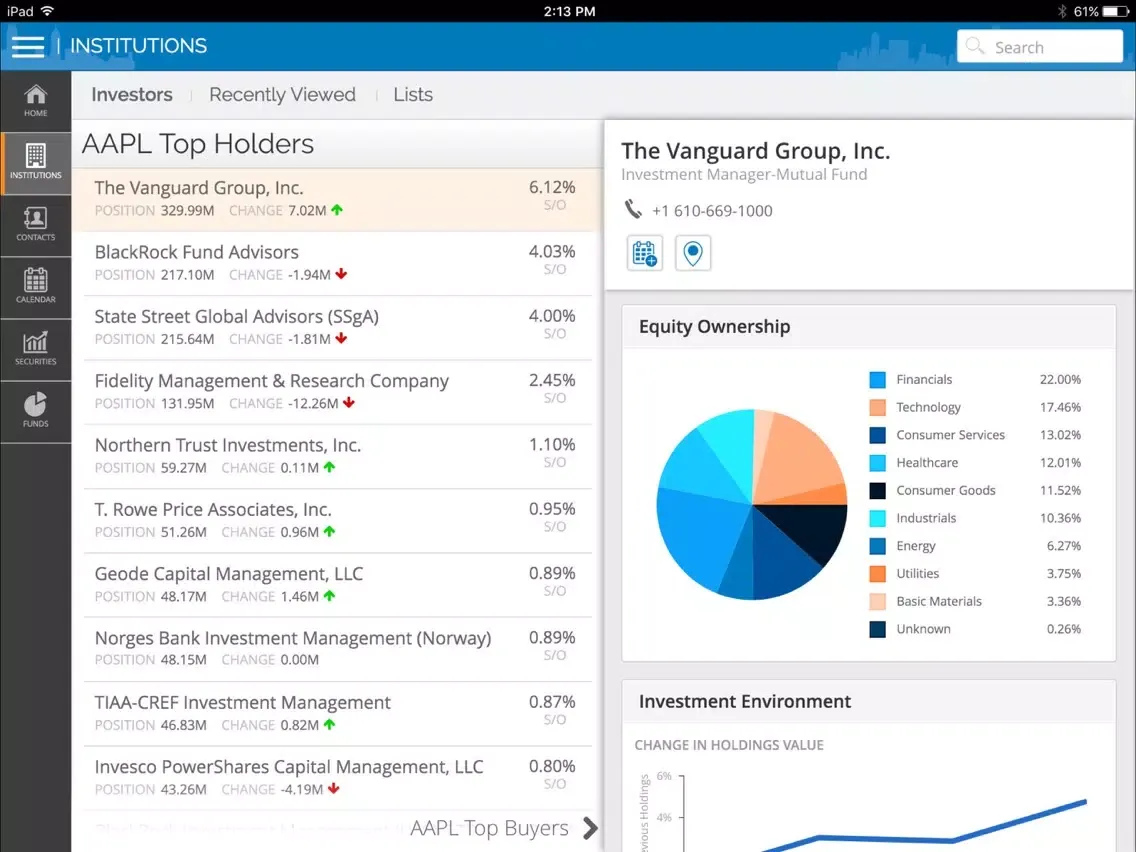
Task: Select TIAA-CREF Investment Management row
Action: [x=338, y=714]
